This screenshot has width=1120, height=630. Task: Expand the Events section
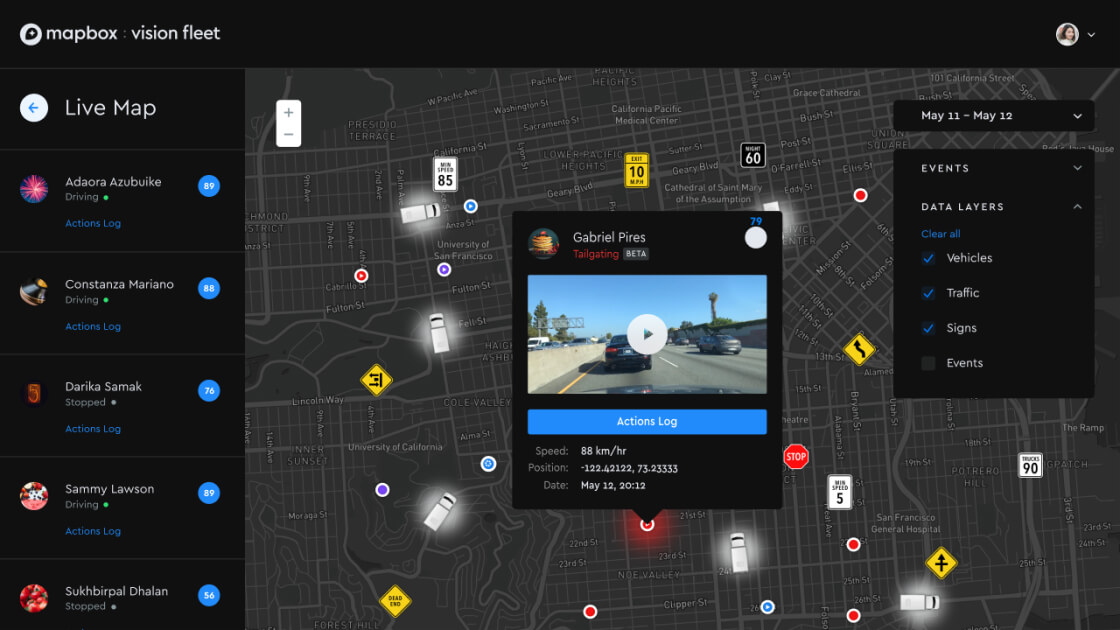[x=1078, y=168]
